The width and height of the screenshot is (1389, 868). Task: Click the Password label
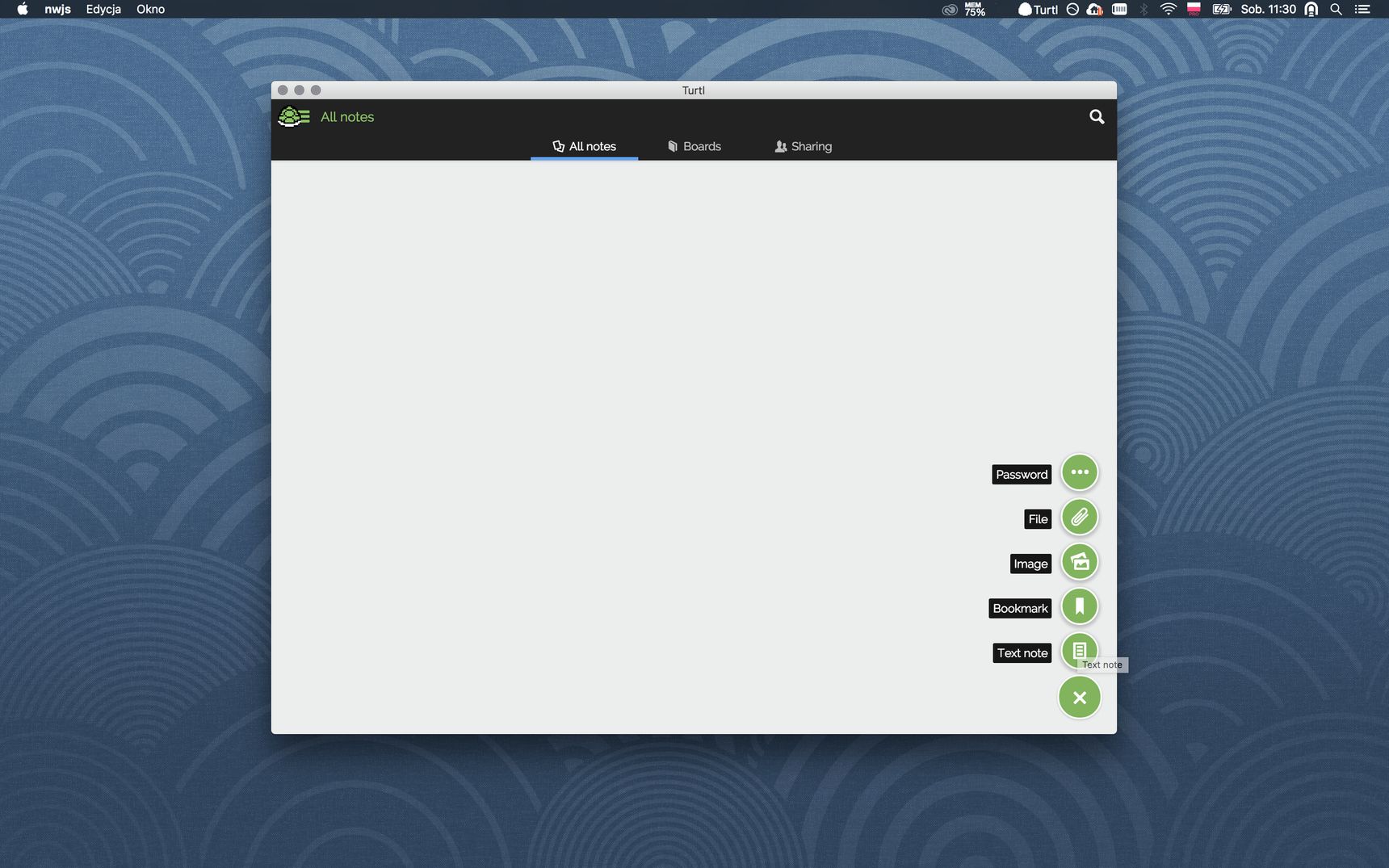[x=1022, y=475]
